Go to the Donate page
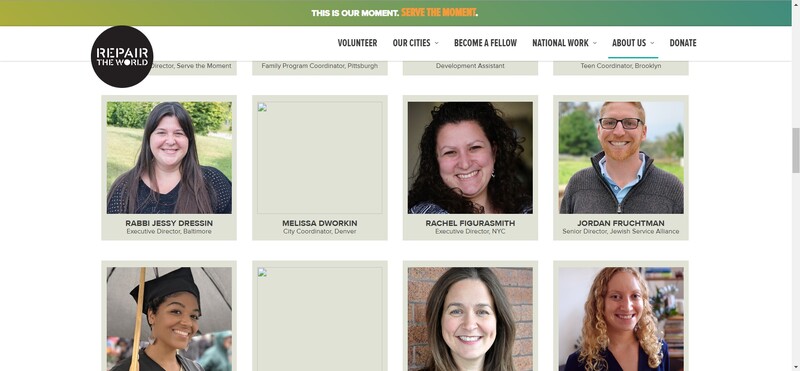 tap(683, 43)
